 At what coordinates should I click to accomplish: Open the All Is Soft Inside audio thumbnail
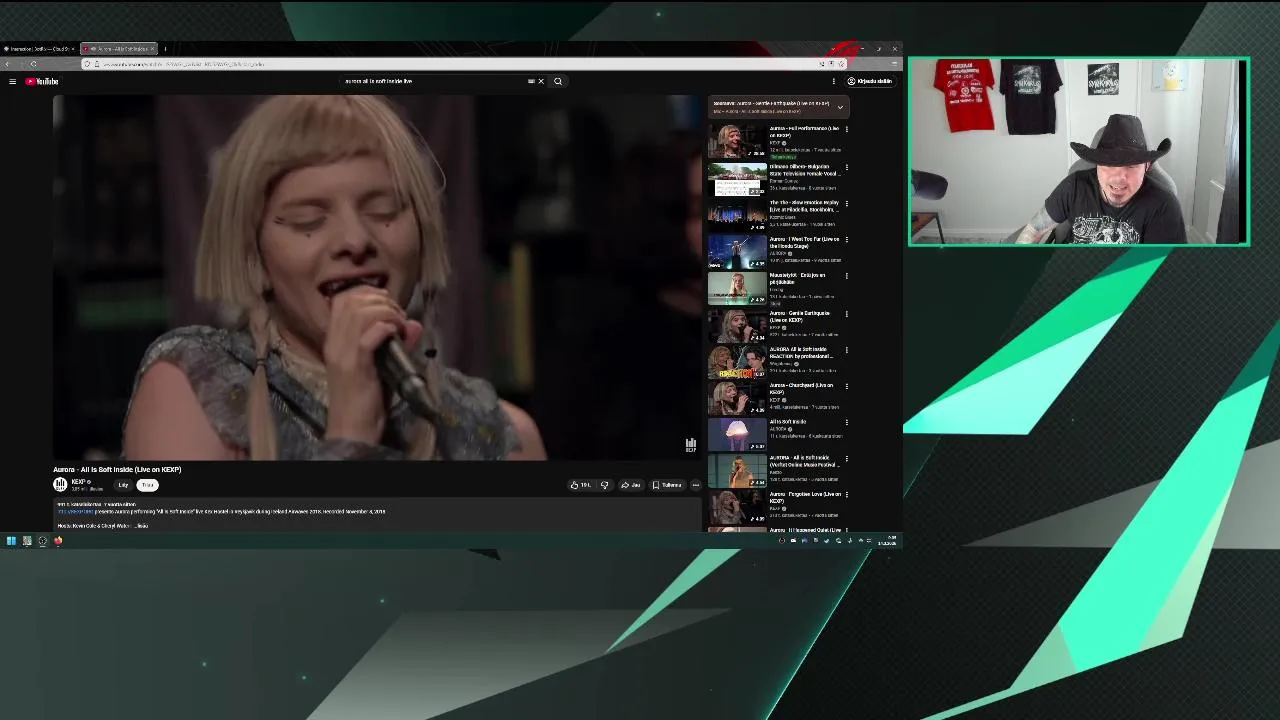pyautogui.click(x=737, y=432)
